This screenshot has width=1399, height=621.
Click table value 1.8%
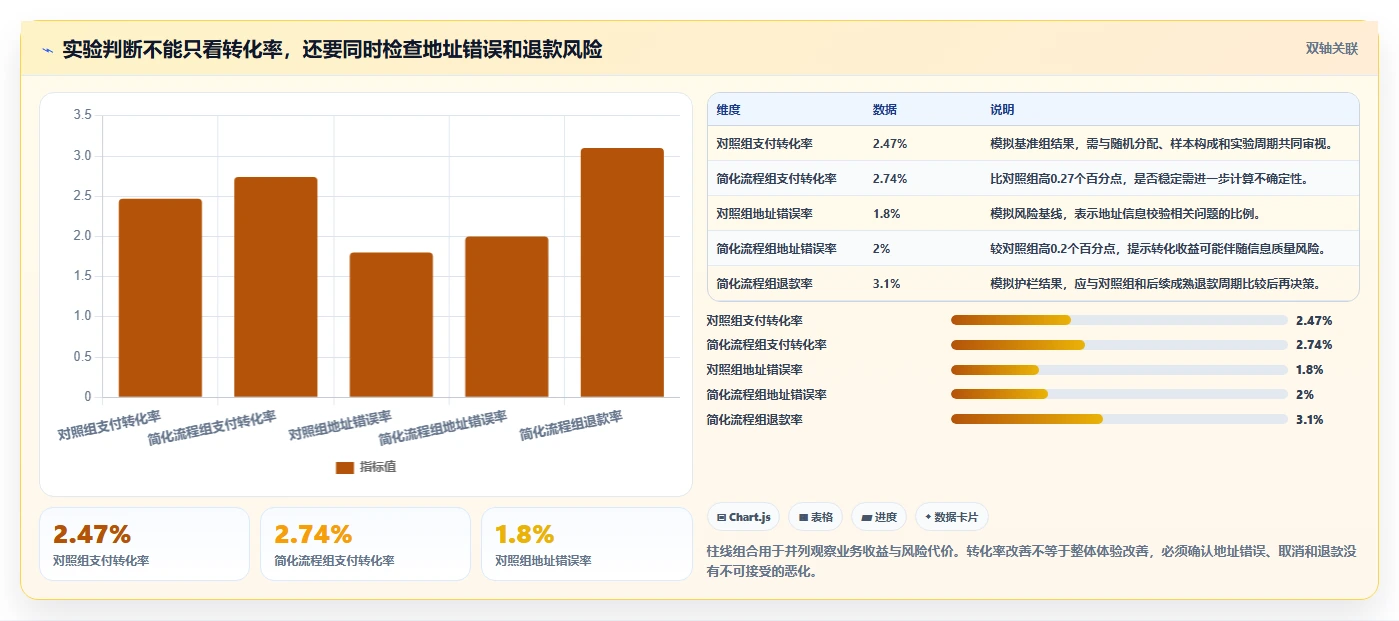click(886, 214)
